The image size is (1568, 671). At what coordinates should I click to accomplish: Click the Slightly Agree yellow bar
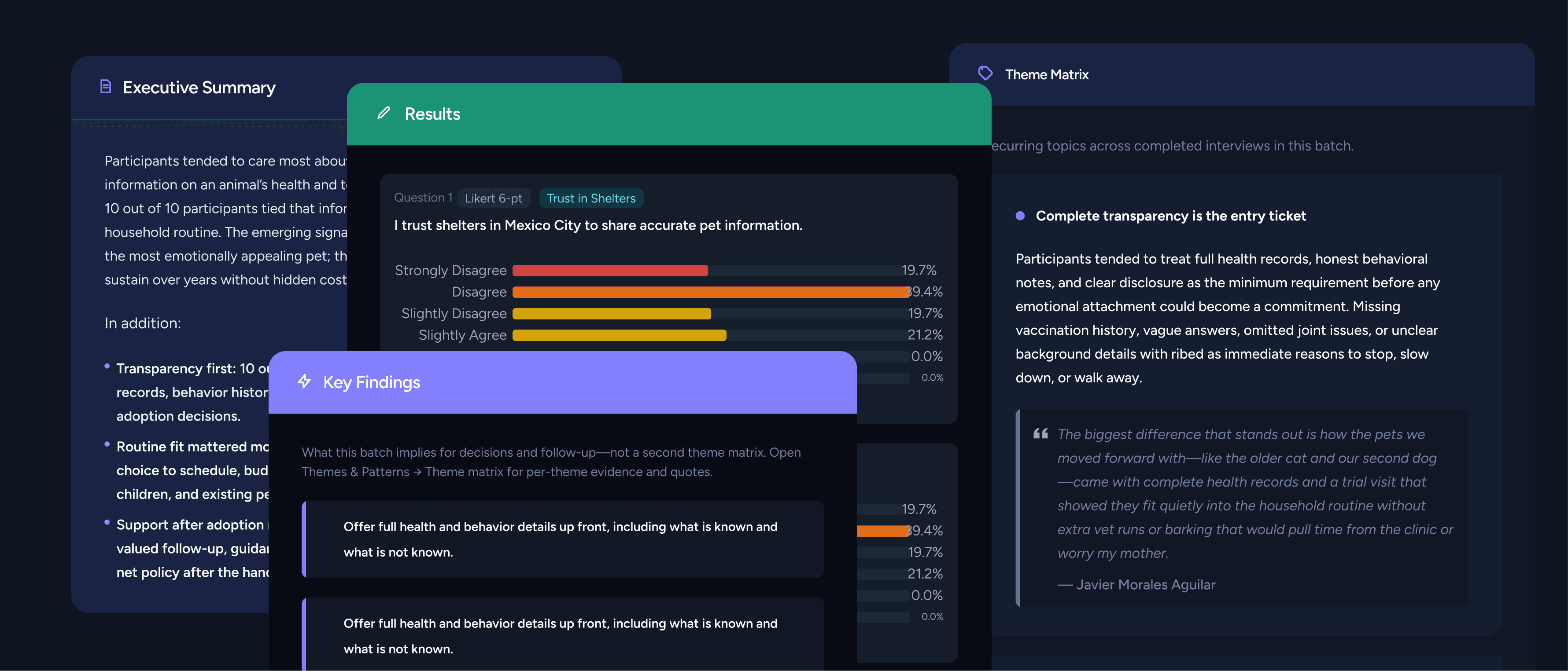pyautogui.click(x=619, y=335)
